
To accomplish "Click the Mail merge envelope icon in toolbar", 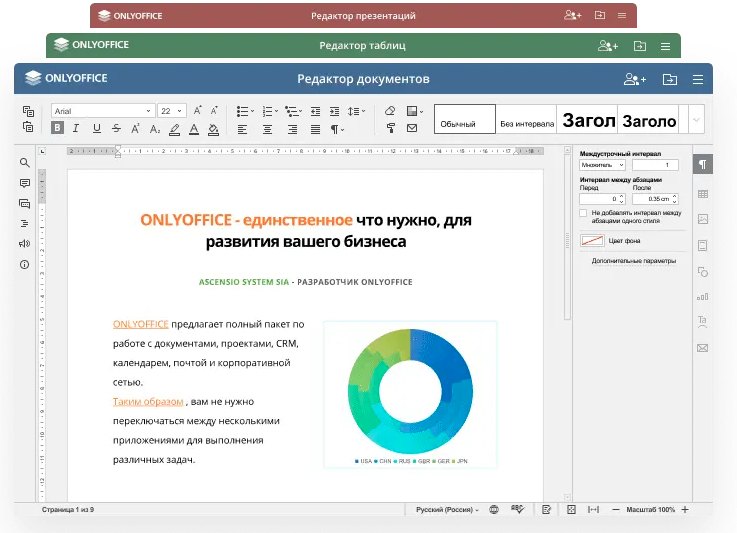I will tap(412, 128).
